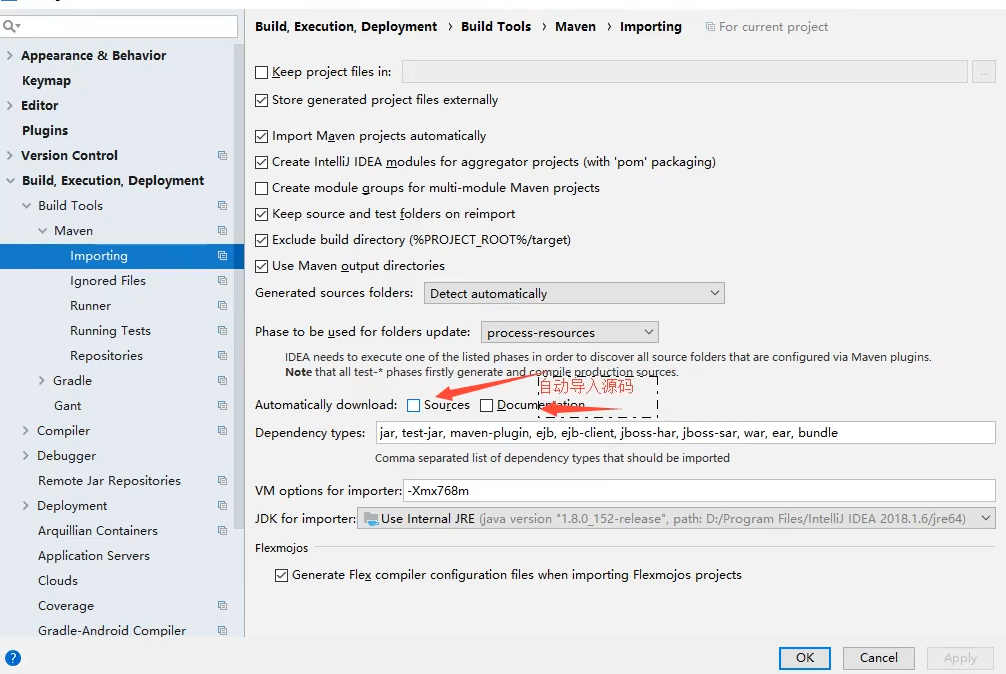The width and height of the screenshot is (1006, 674).
Task: Open Phase for folders update dropdown
Action: 570,332
